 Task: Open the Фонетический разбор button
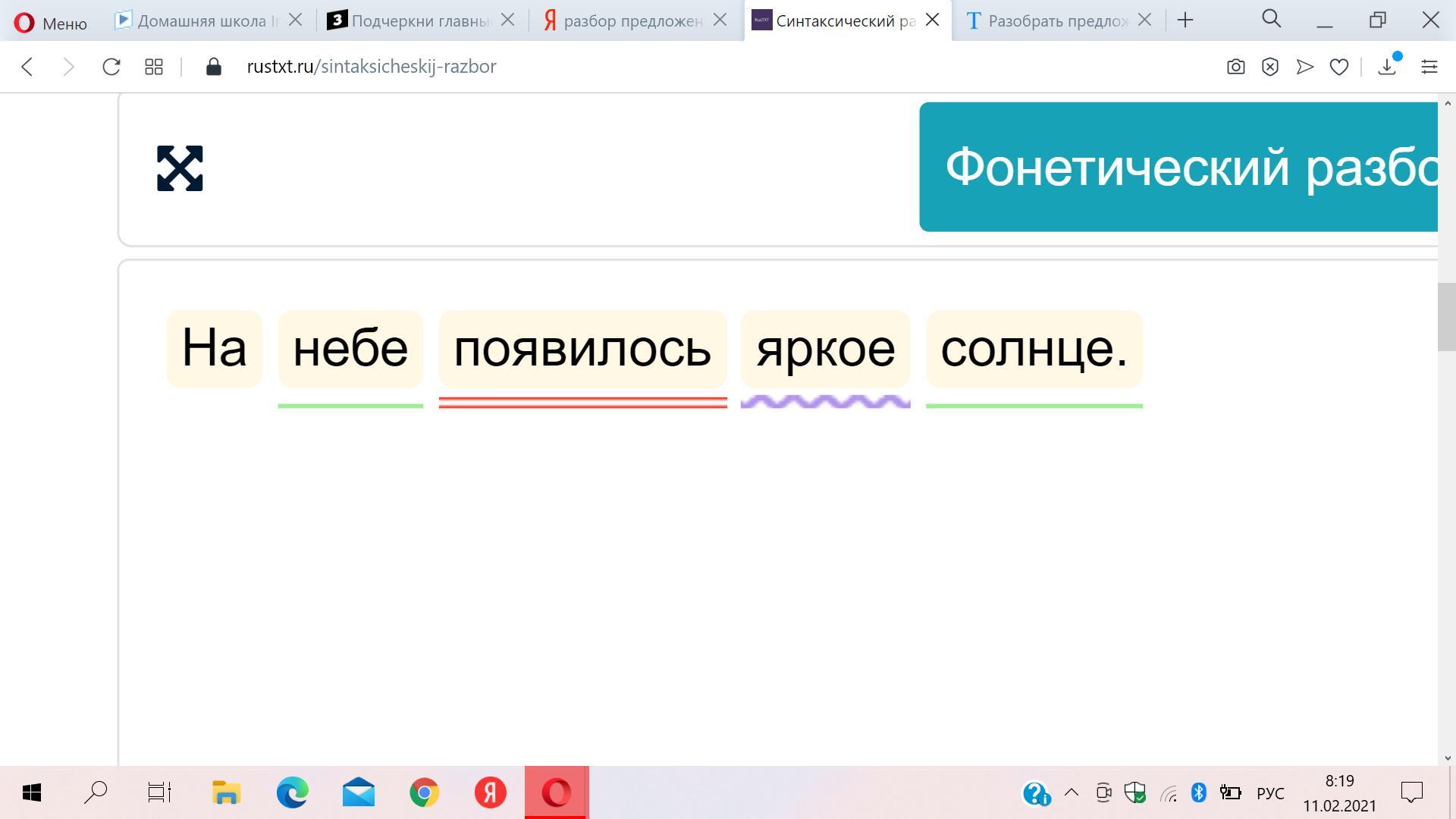click(x=1178, y=167)
